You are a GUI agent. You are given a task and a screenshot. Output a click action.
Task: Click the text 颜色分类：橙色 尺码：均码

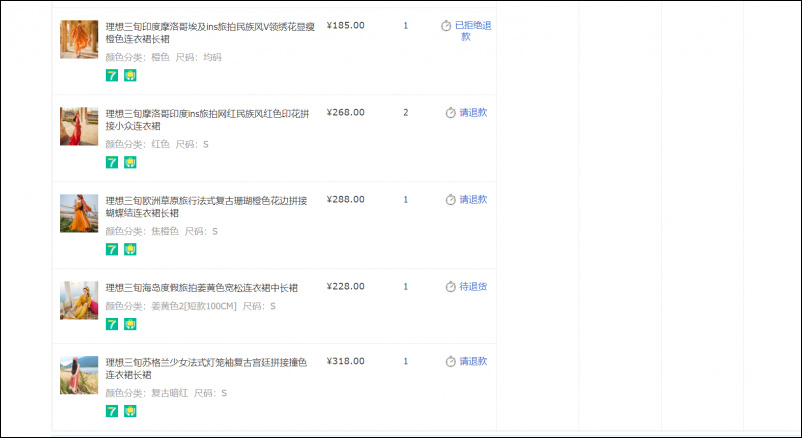click(x=164, y=57)
